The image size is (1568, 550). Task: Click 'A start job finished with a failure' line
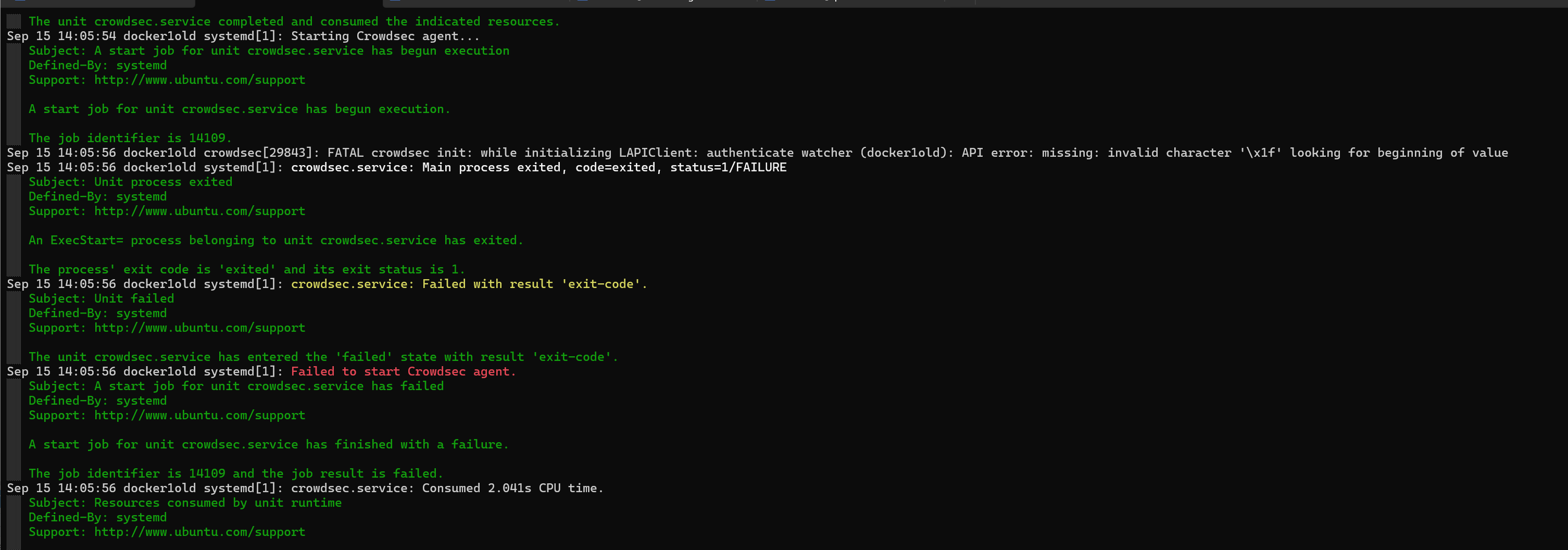coord(268,445)
